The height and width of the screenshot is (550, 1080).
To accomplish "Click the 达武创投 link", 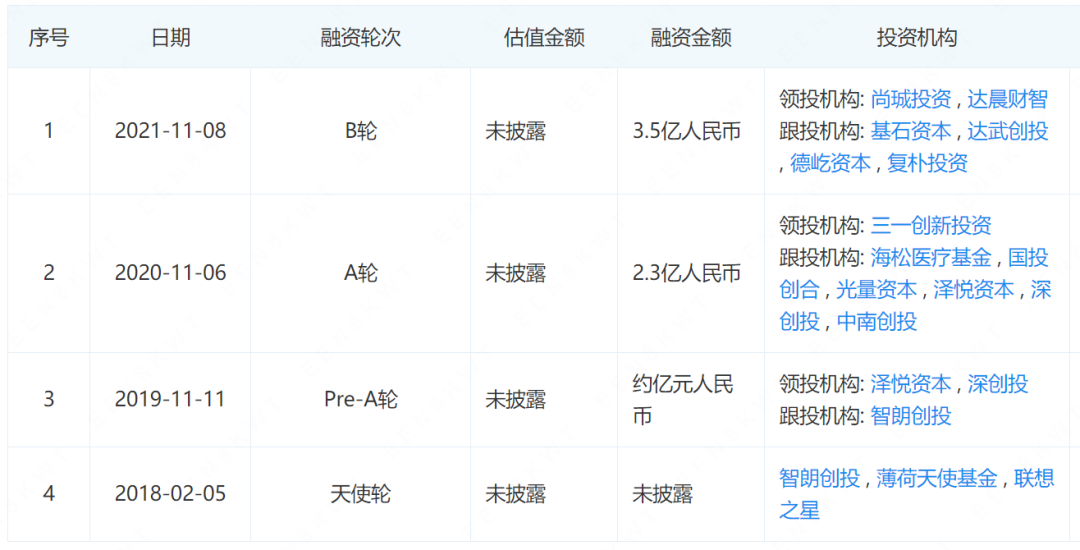I will point(1007,131).
